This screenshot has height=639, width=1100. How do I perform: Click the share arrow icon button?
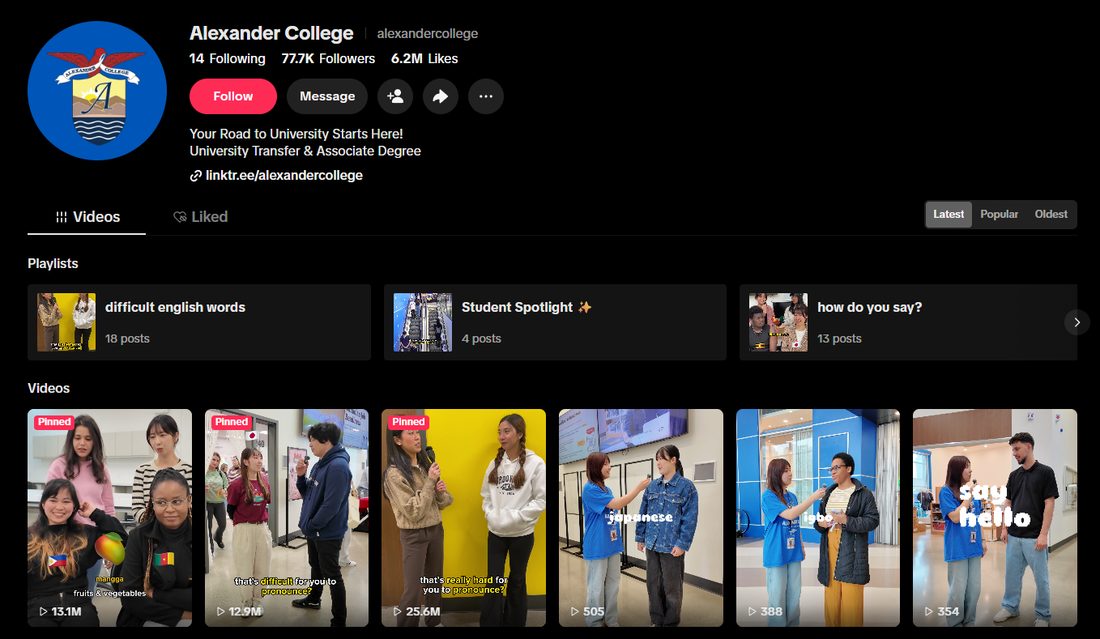tap(441, 96)
